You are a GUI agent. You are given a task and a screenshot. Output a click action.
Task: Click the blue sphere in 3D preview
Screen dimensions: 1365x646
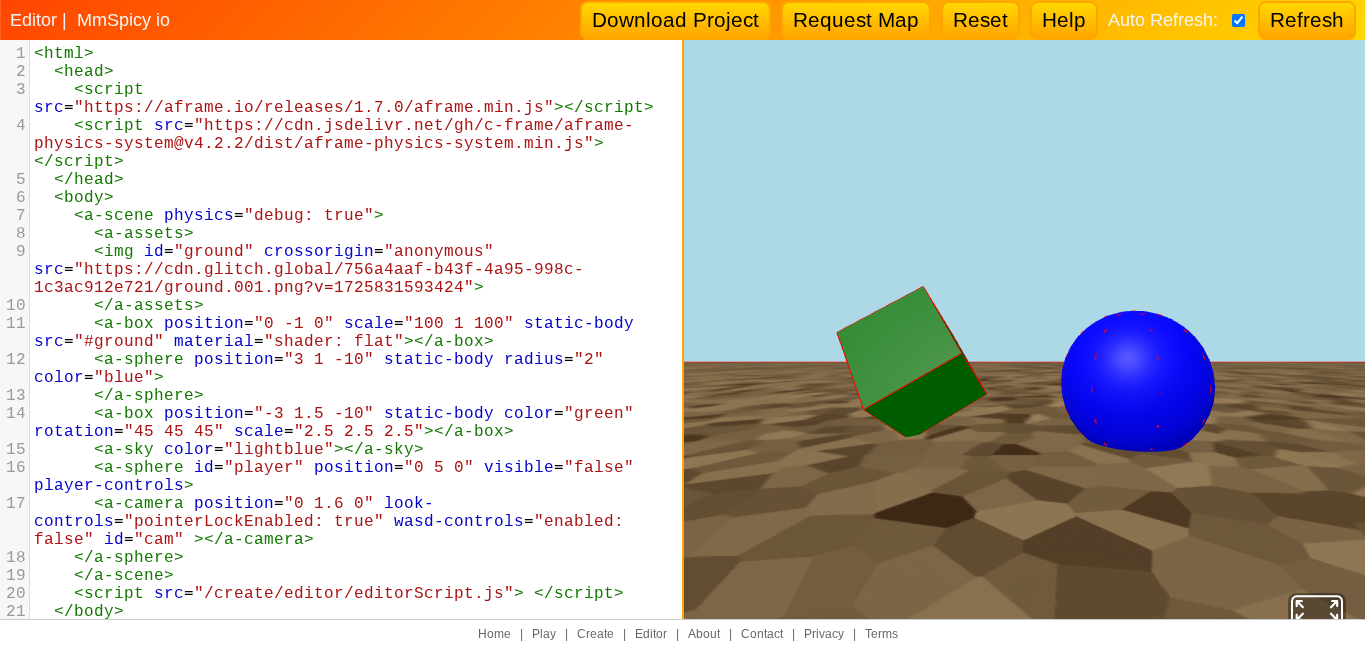tap(1137, 381)
